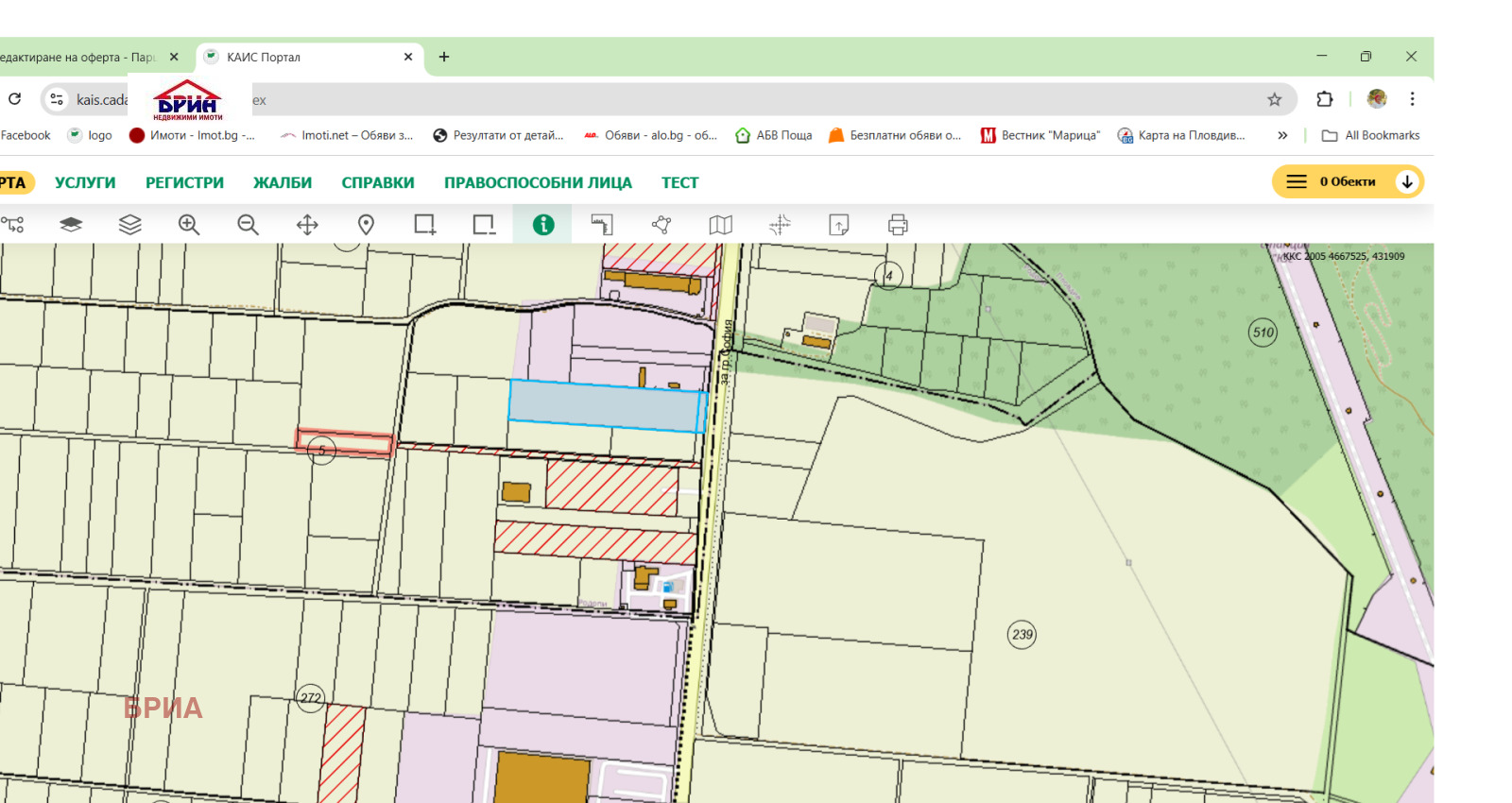Toggle remove-from-selection rectangle tool
The width and height of the screenshot is (1512, 803).
[484, 225]
